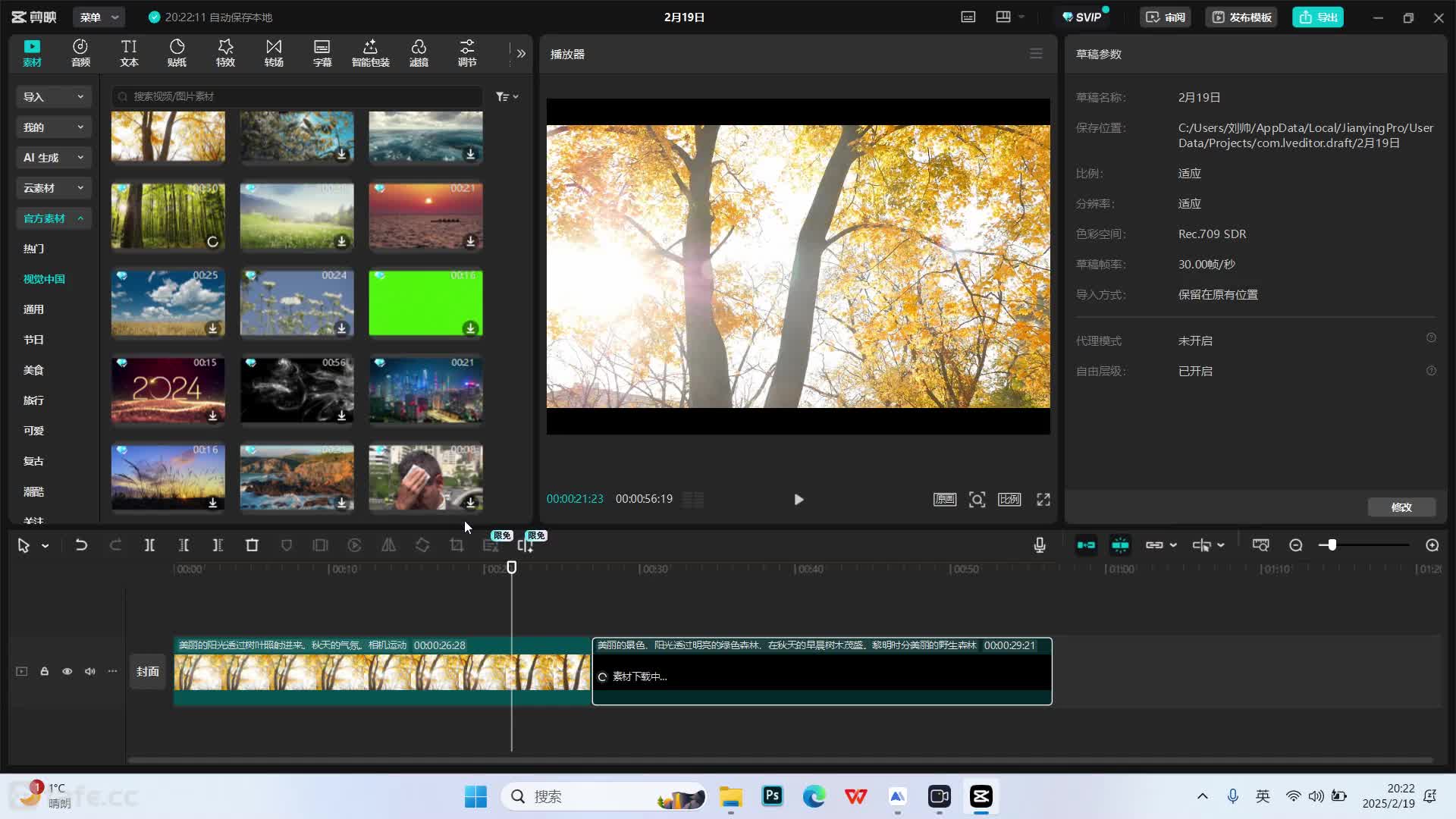Viewport: 1456px width, 819px height.
Task: Open the 字幕 captions tab
Action: [x=322, y=53]
